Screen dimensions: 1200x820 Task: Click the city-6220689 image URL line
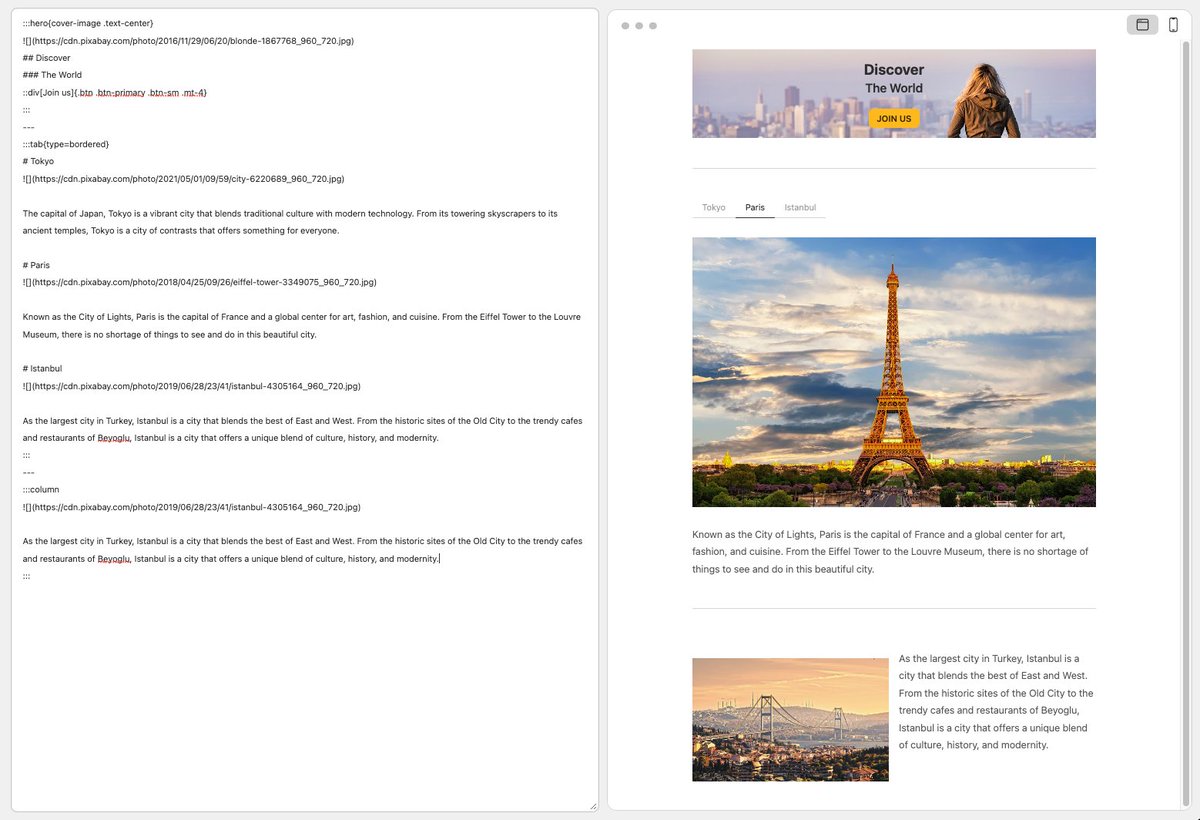click(x=183, y=178)
